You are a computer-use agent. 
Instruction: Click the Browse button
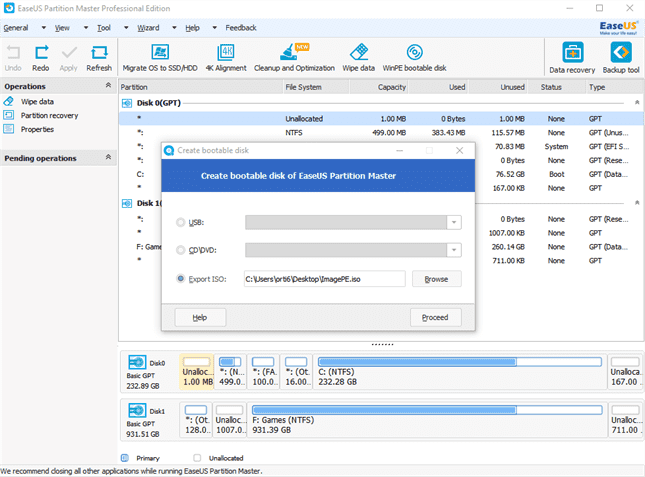[436, 279]
